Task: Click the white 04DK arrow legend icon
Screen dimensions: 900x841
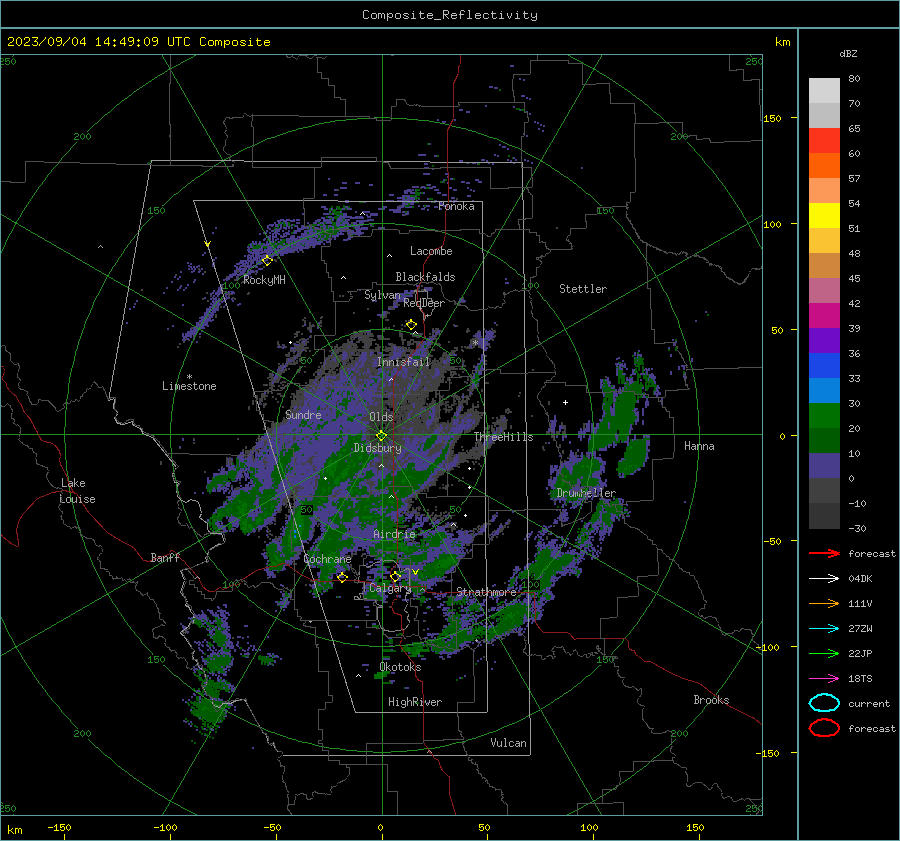Action: pos(824,578)
